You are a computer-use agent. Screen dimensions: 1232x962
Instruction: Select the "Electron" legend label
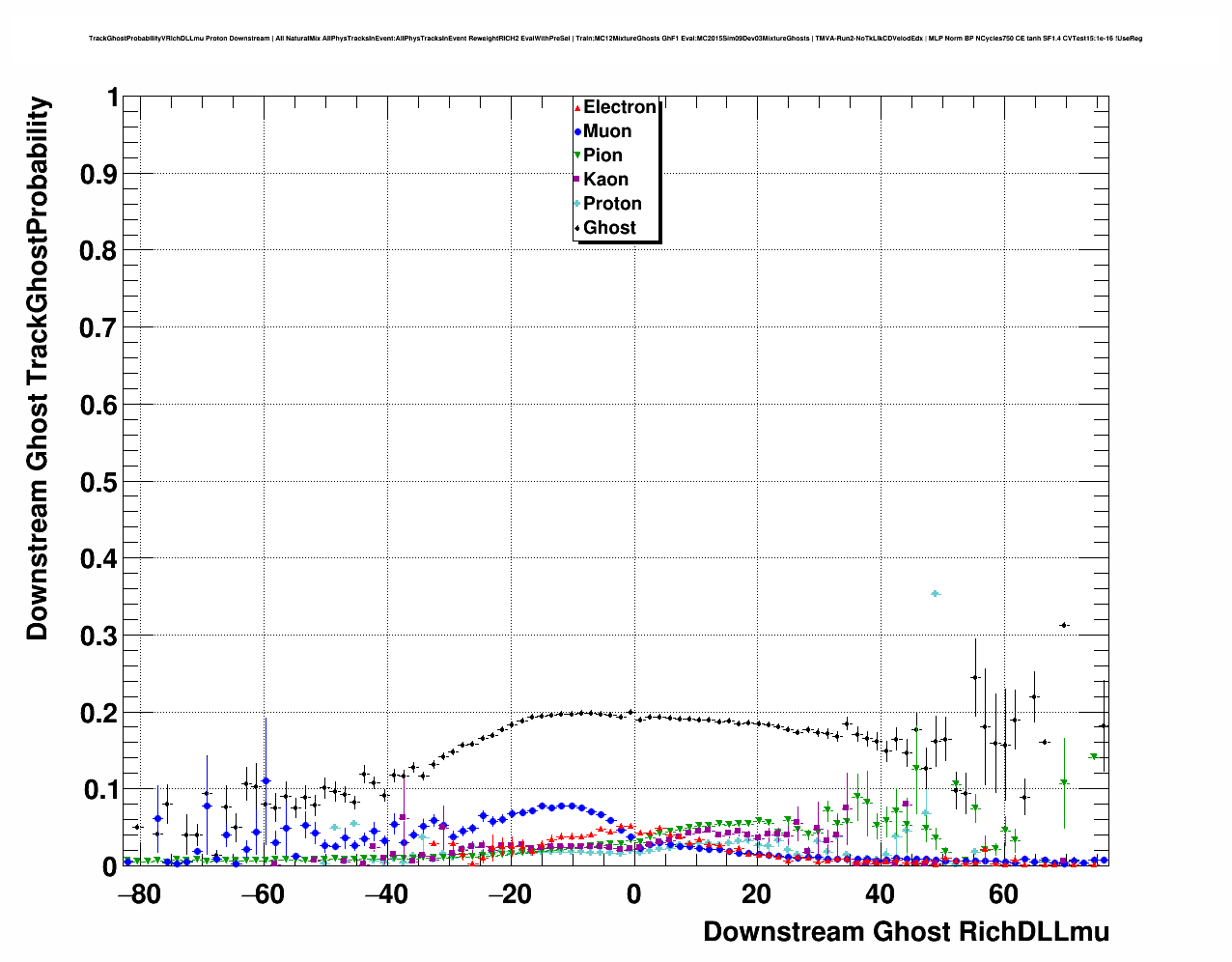point(620,107)
